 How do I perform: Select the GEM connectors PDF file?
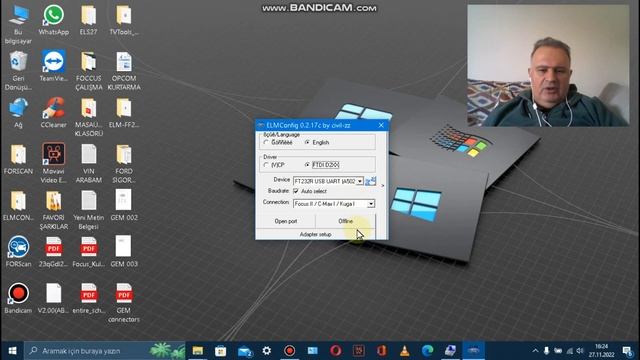(x=124, y=302)
